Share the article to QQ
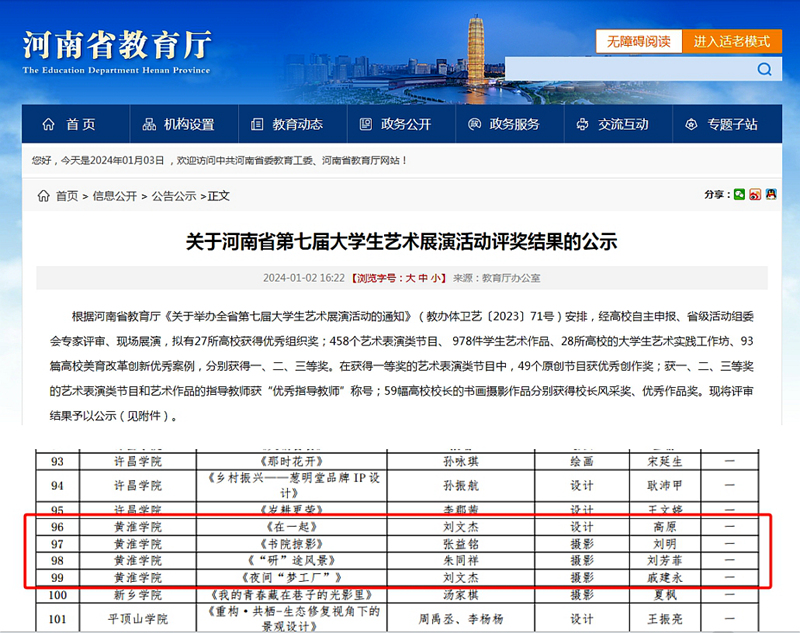The image size is (800, 633). (771, 195)
